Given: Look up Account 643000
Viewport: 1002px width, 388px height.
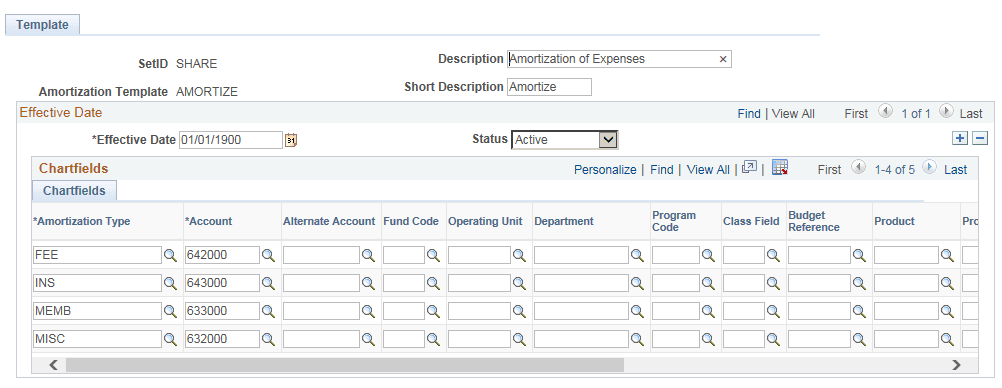Looking at the screenshot, I should (268, 283).
